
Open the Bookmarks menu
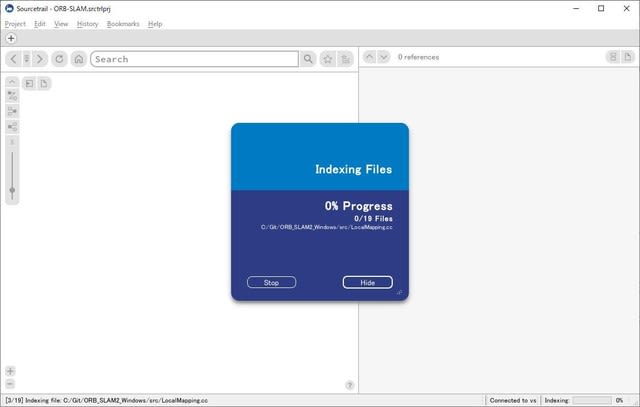(123, 23)
